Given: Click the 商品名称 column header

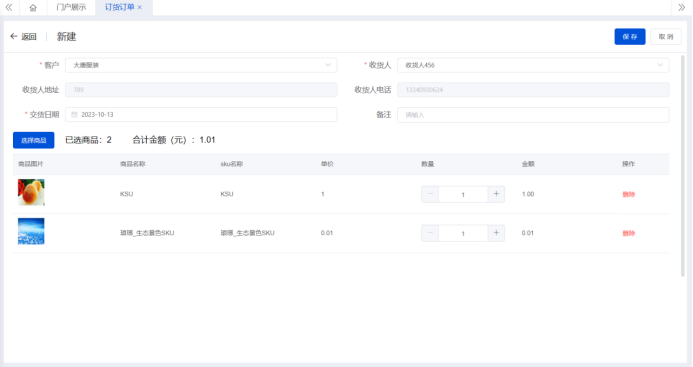Looking at the screenshot, I should point(133,164).
